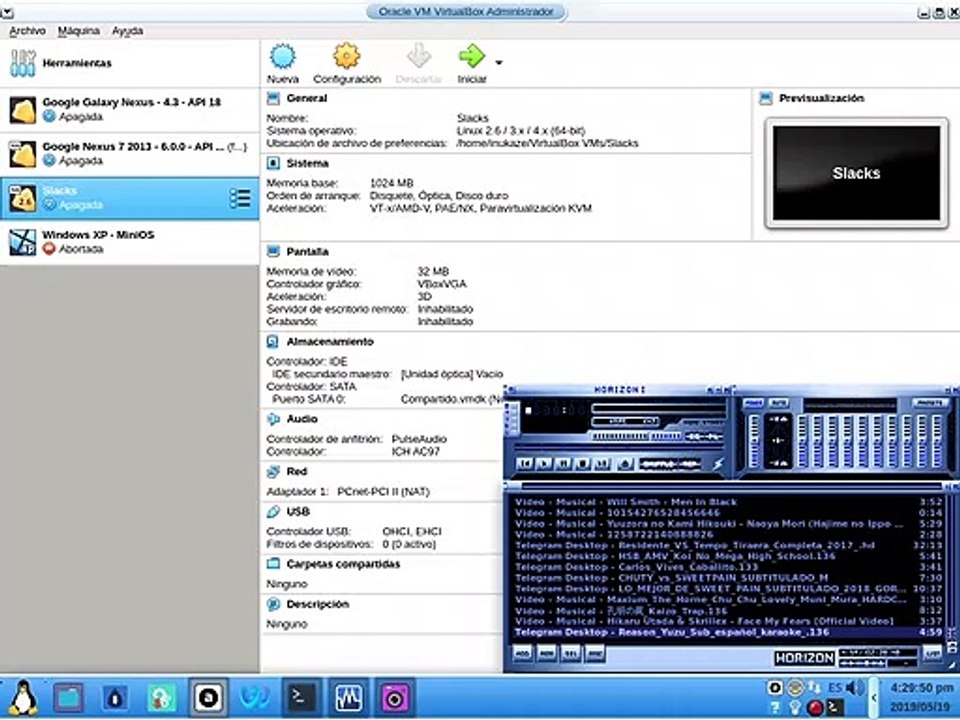Click ADD button in playlist

522,654
